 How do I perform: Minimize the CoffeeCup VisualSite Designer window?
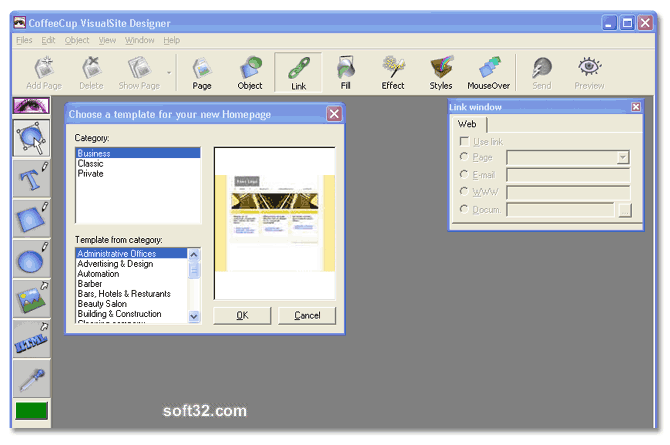click(609, 23)
